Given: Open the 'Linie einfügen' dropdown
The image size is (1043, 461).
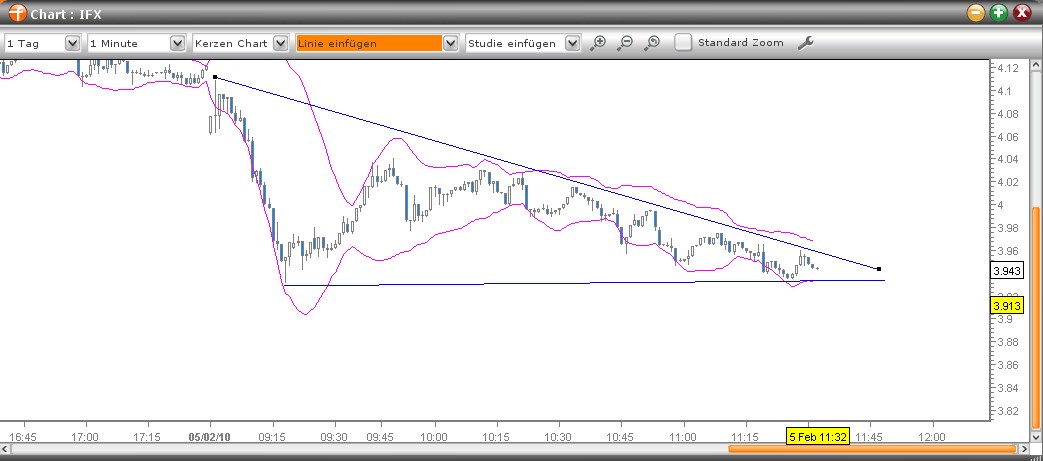Looking at the screenshot, I should pyautogui.click(x=450, y=43).
